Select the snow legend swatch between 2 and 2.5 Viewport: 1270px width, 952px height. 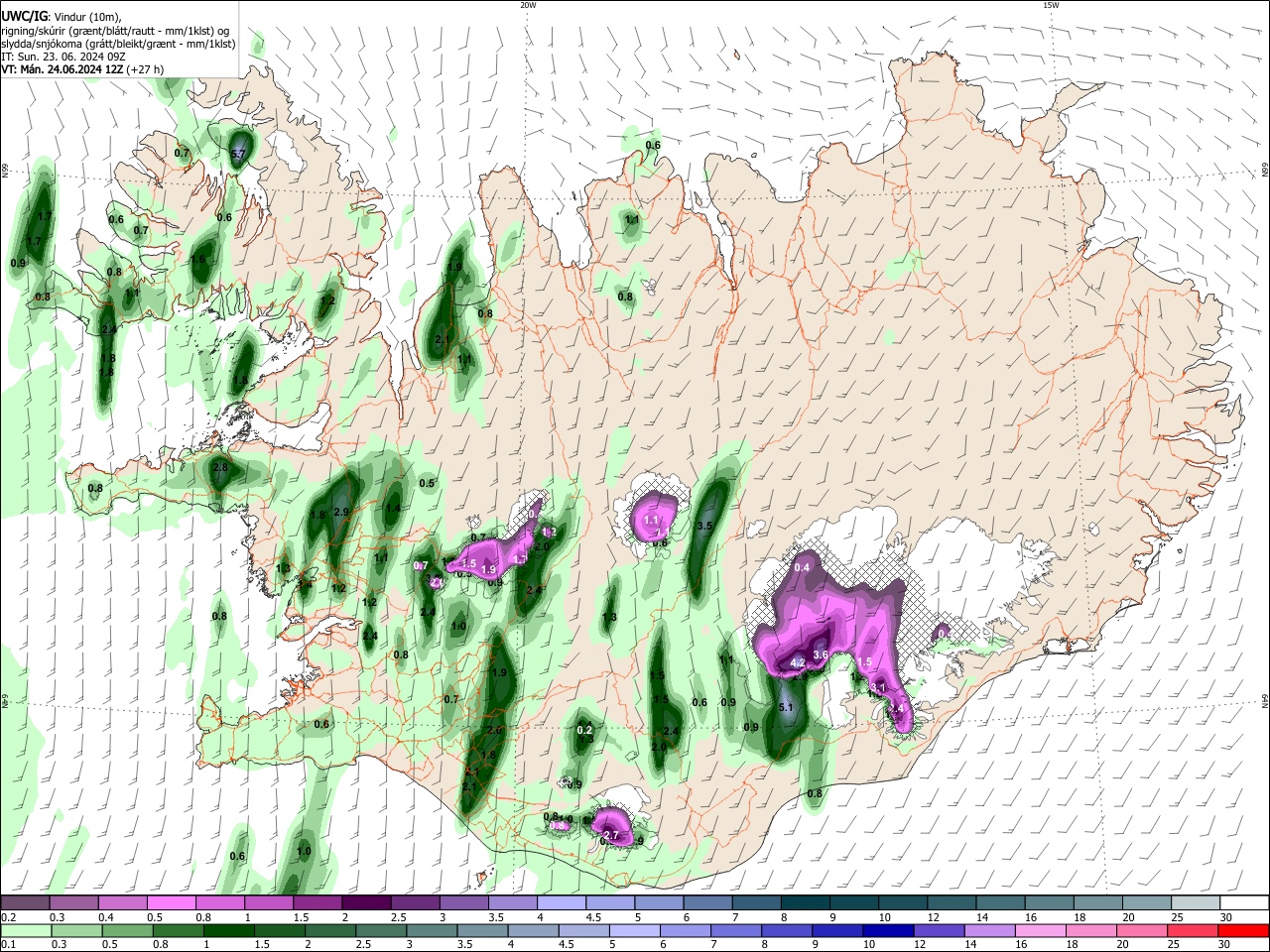(366, 903)
